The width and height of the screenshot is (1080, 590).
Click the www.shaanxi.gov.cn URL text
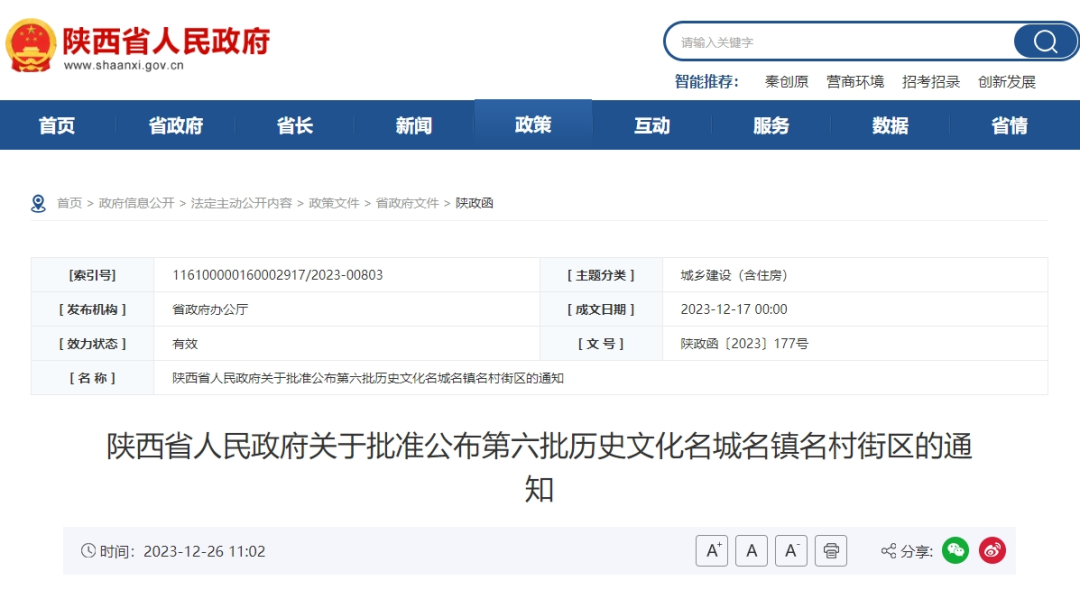click(124, 65)
